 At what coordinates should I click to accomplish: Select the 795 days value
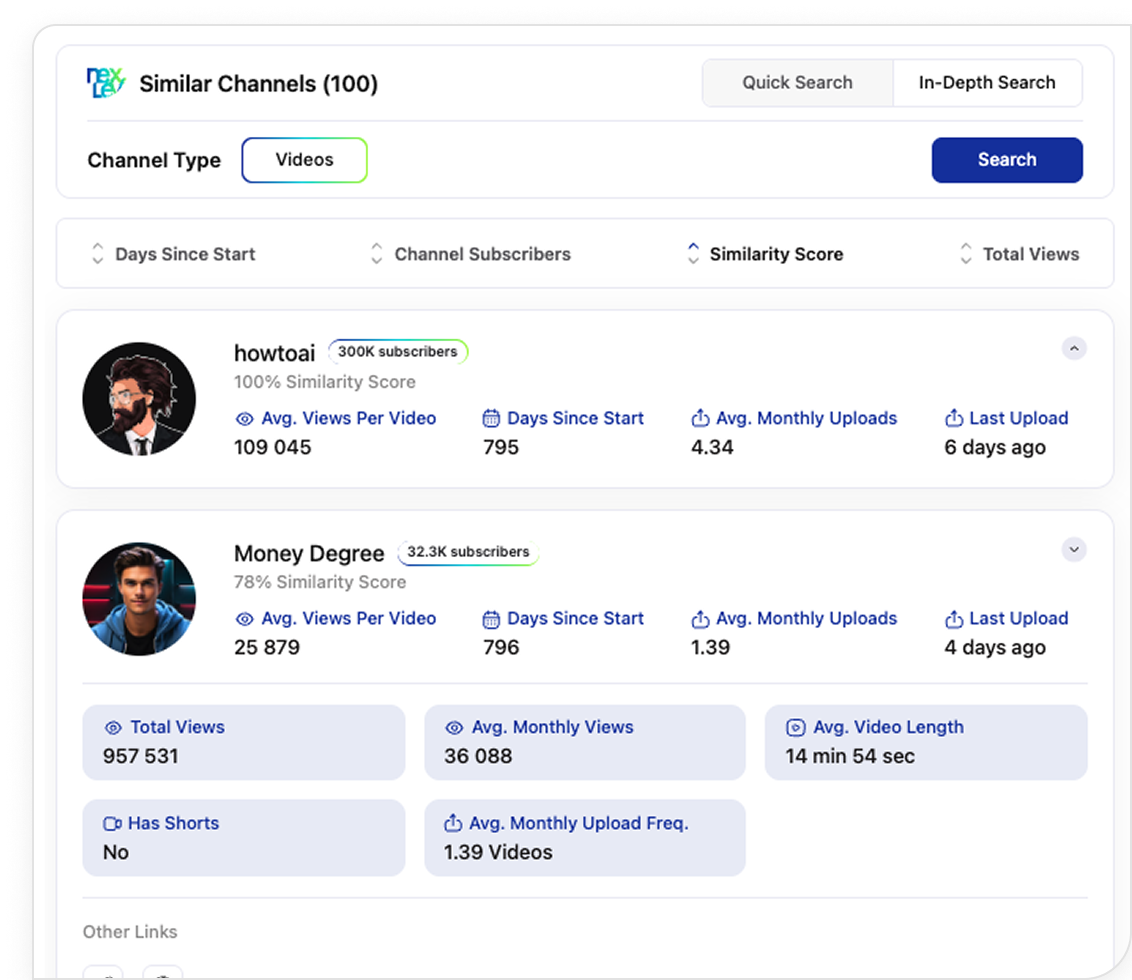pyautogui.click(x=501, y=448)
